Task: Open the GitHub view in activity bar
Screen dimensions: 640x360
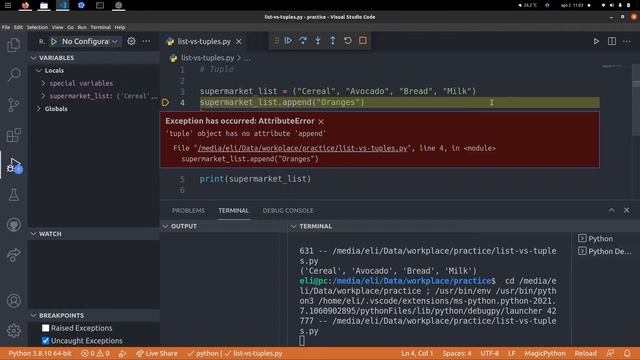Action: click(x=13, y=225)
